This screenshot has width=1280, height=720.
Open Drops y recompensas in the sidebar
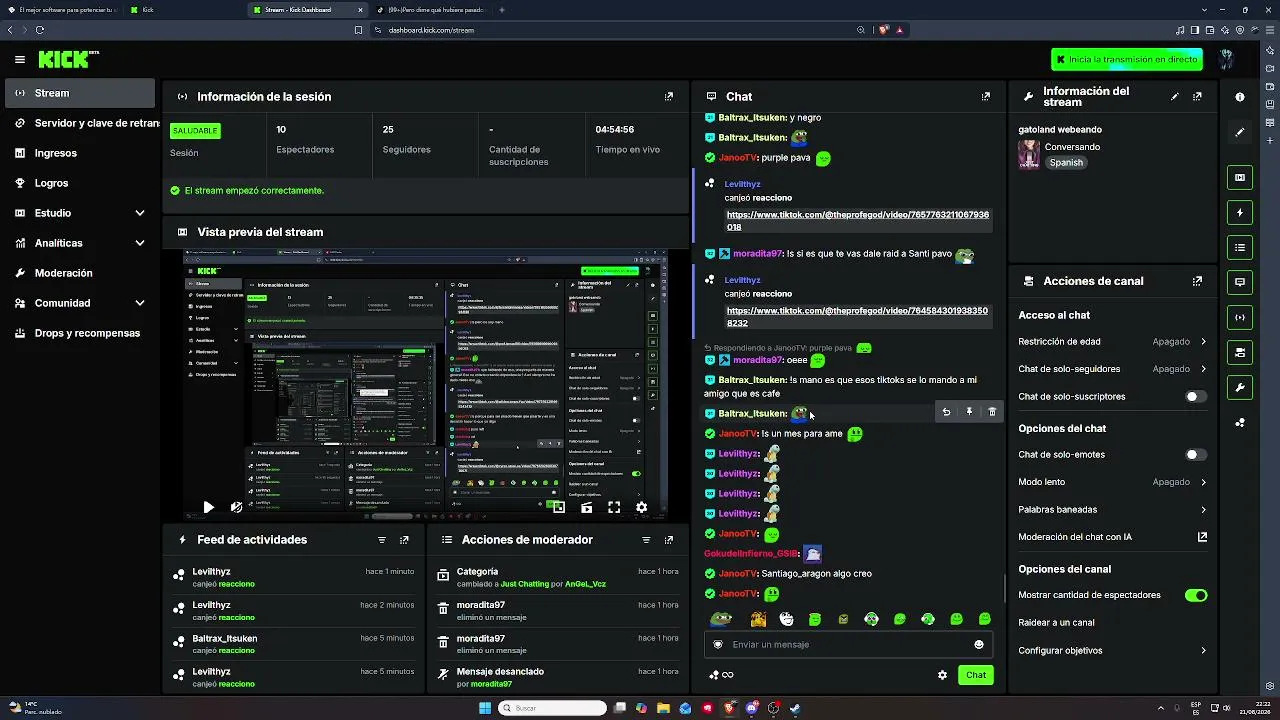tap(80, 333)
